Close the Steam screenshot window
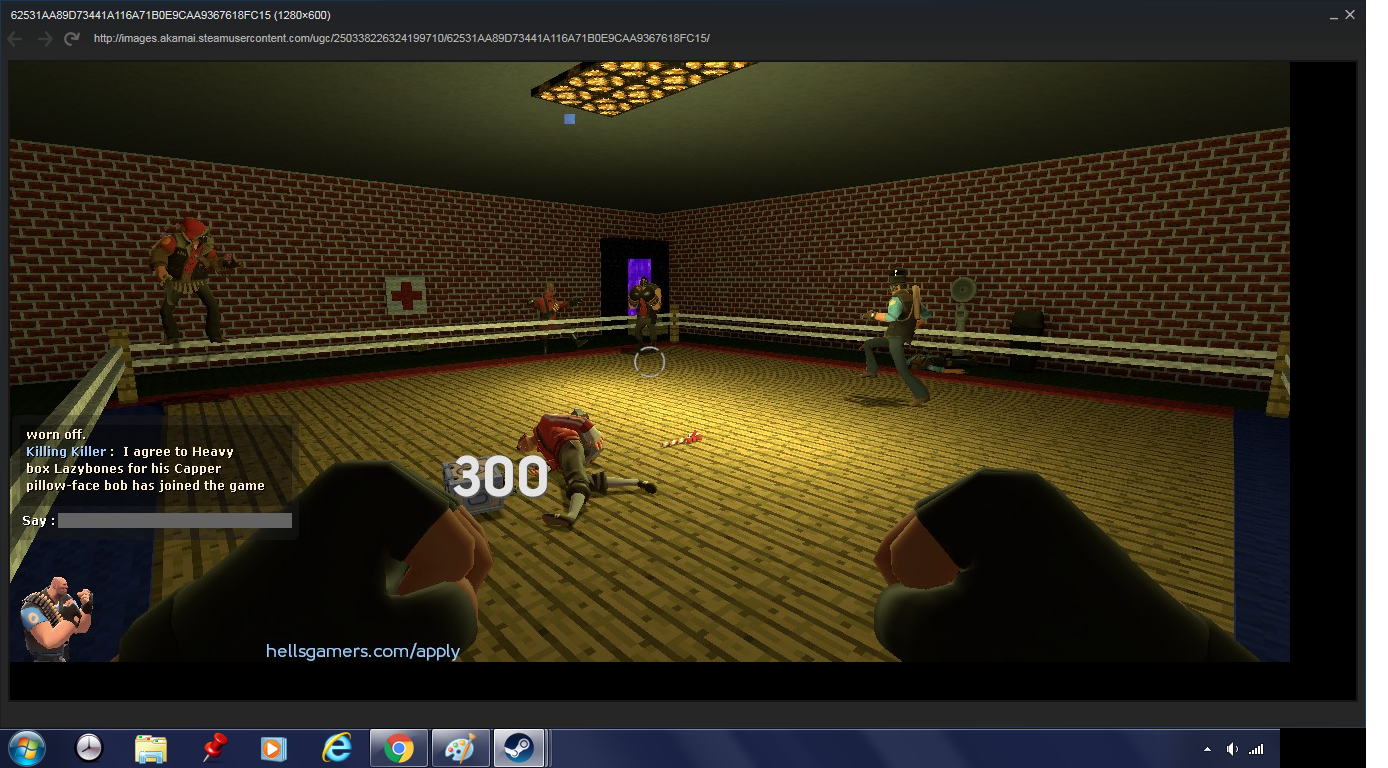This screenshot has height=768, width=1388. click(1350, 15)
